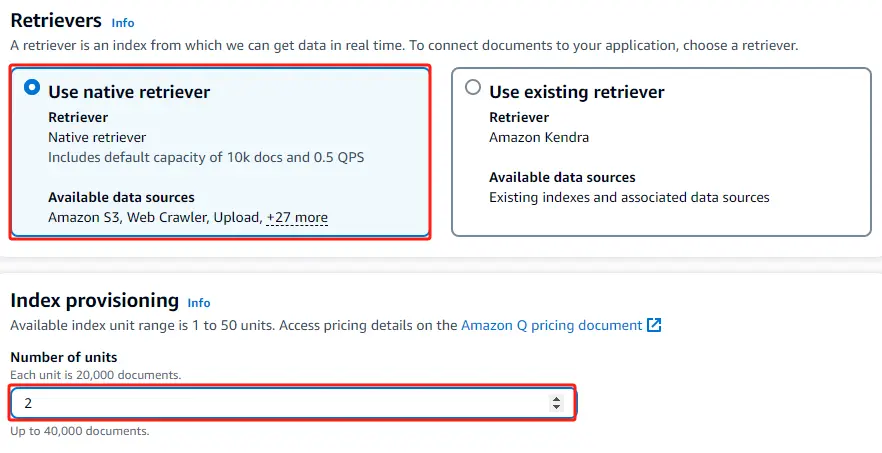
Task: Decrease units with the stepper down arrow
Action: (x=557, y=408)
